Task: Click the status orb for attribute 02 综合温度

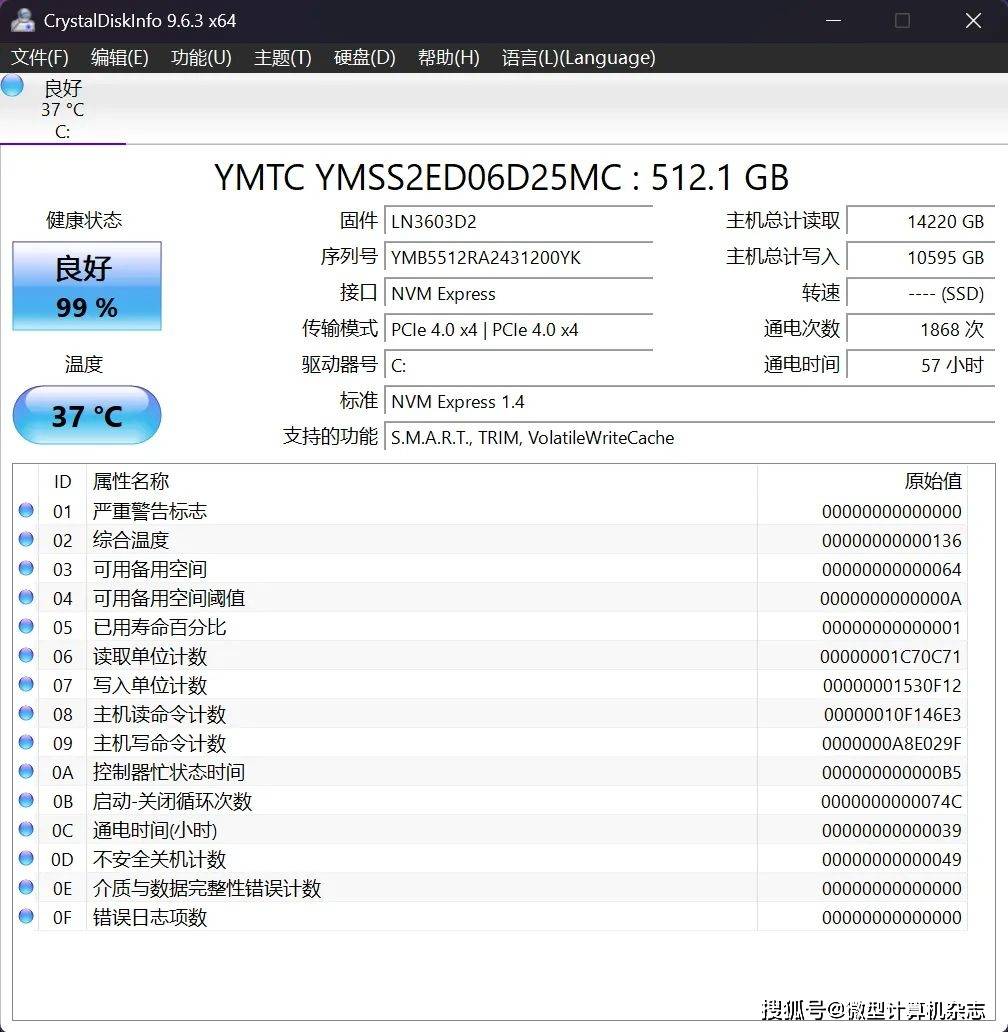Action: point(26,539)
